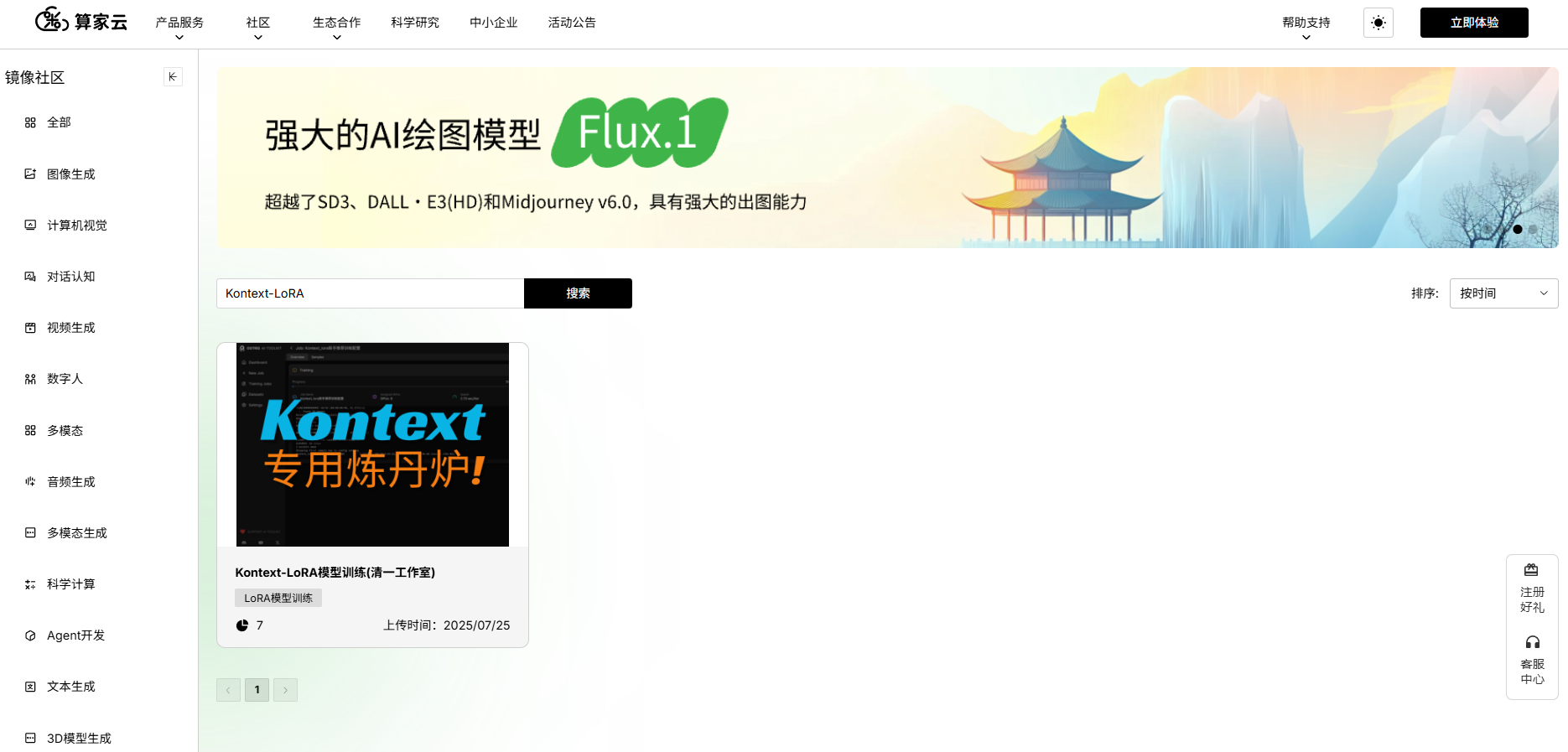This screenshot has height=752, width=1568.
Task: Click the Flux.1 banner image
Action: pyautogui.click(x=887, y=158)
